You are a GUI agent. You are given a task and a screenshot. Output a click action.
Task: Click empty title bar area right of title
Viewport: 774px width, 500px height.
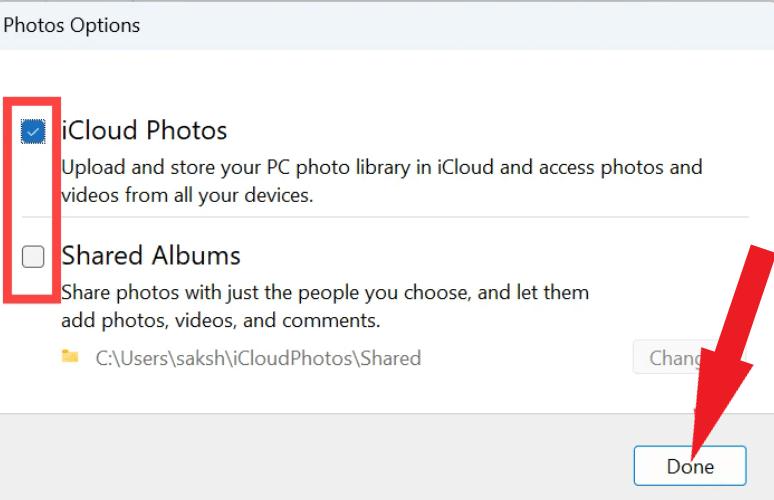point(450,25)
